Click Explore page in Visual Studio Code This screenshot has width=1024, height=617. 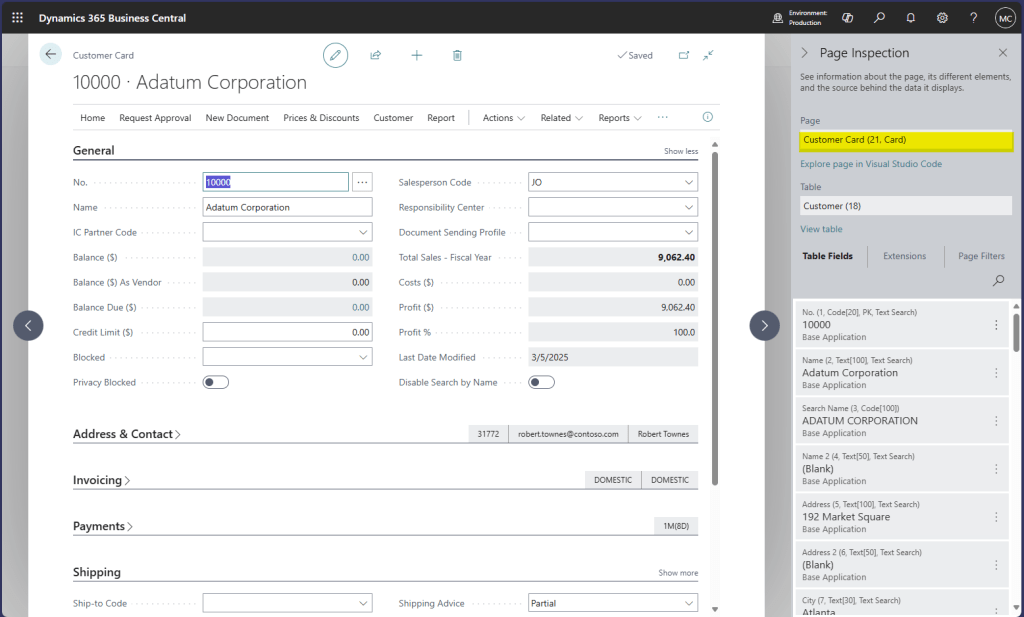870,164
